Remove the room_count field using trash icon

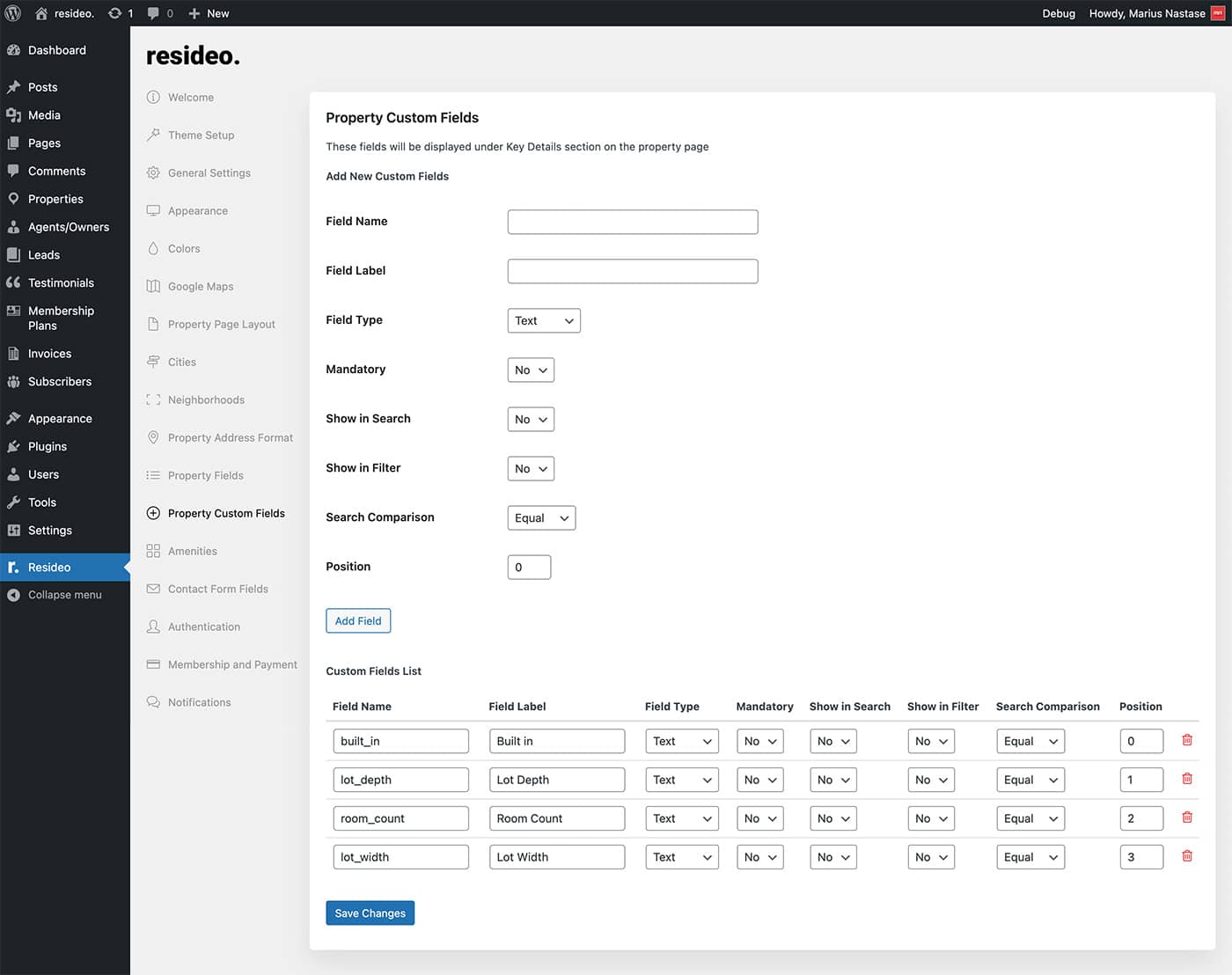[1186, 817]
